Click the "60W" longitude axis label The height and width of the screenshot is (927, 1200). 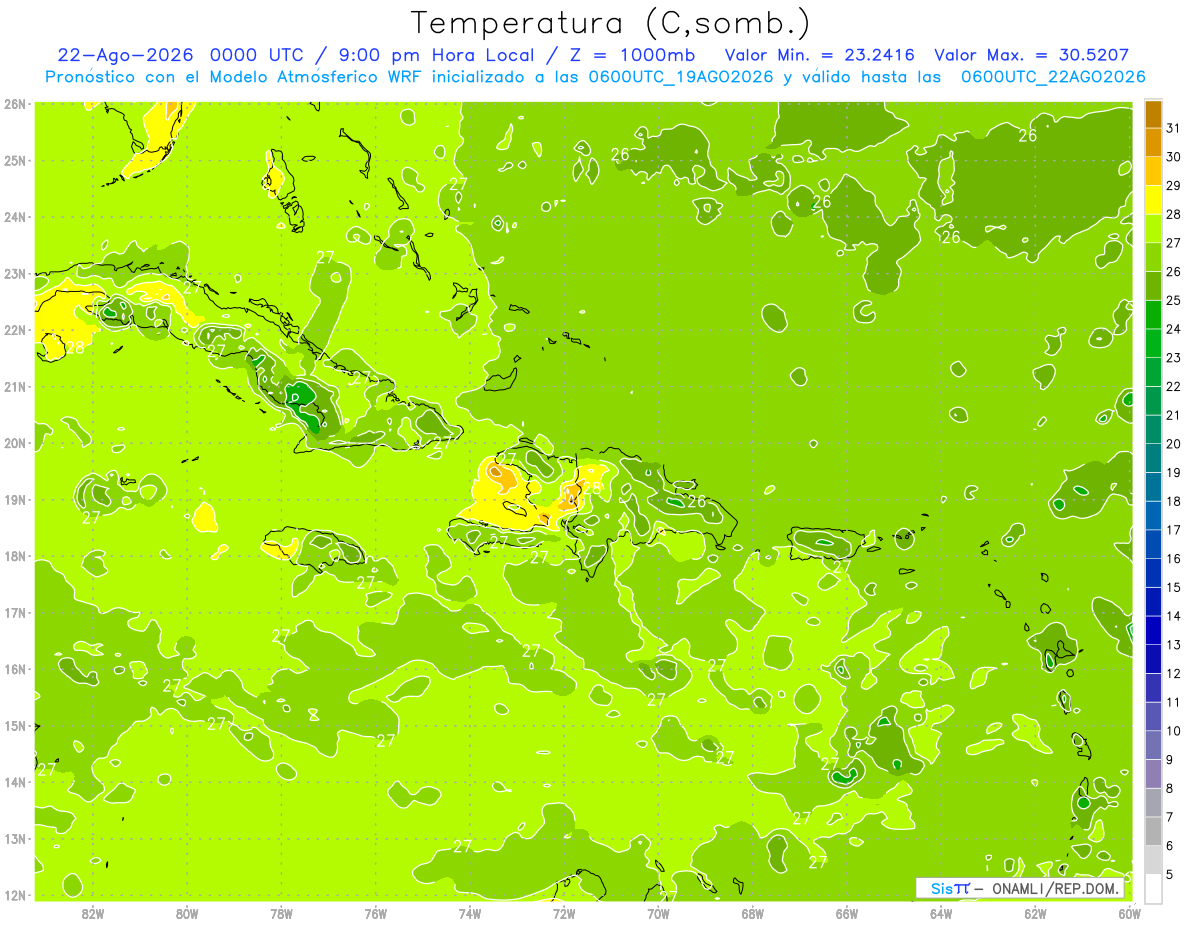tap(1129, 914)
